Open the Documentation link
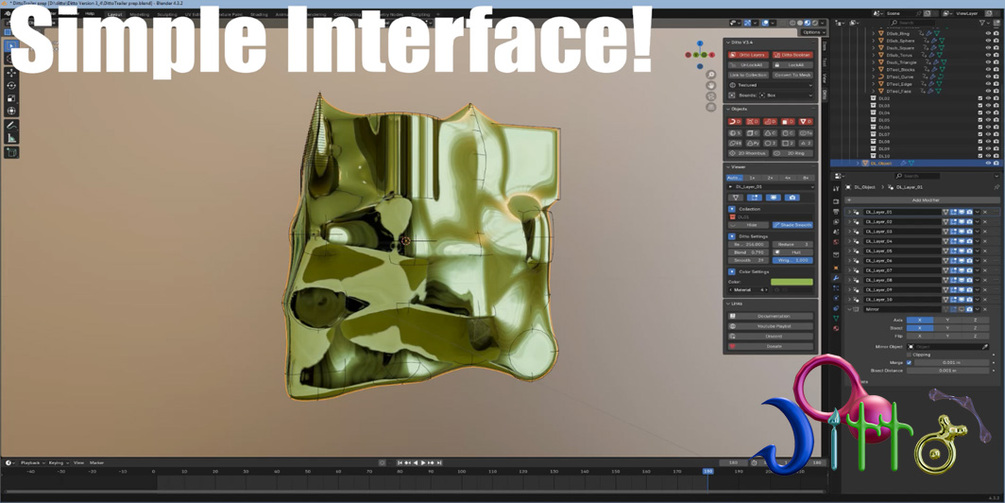This screenshot has height=503, width=1005. click(x=771, y=316)
